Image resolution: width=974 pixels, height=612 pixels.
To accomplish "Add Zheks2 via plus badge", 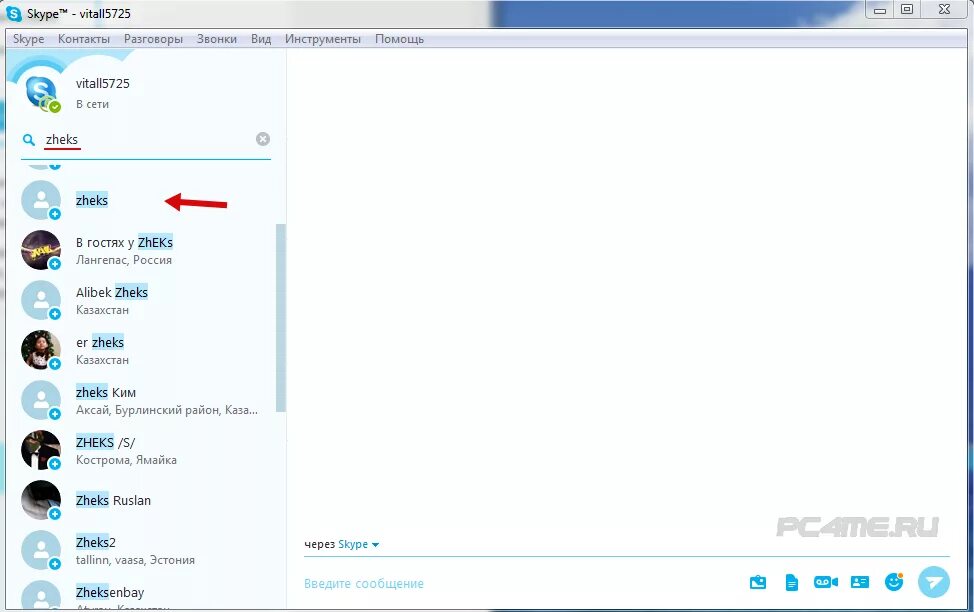I will tap(55, 564).
